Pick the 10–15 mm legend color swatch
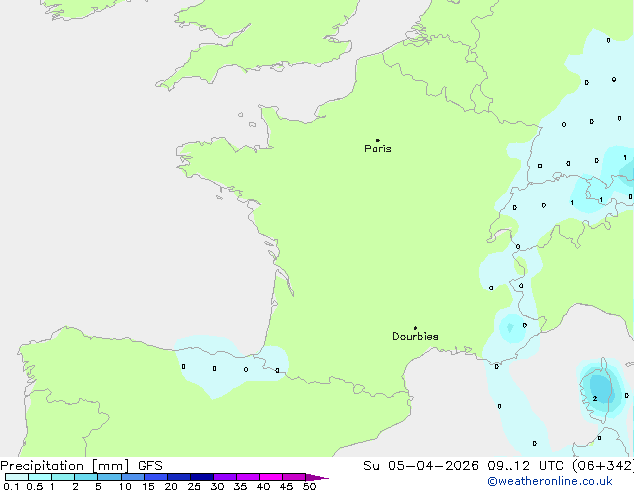 point(133,477)
